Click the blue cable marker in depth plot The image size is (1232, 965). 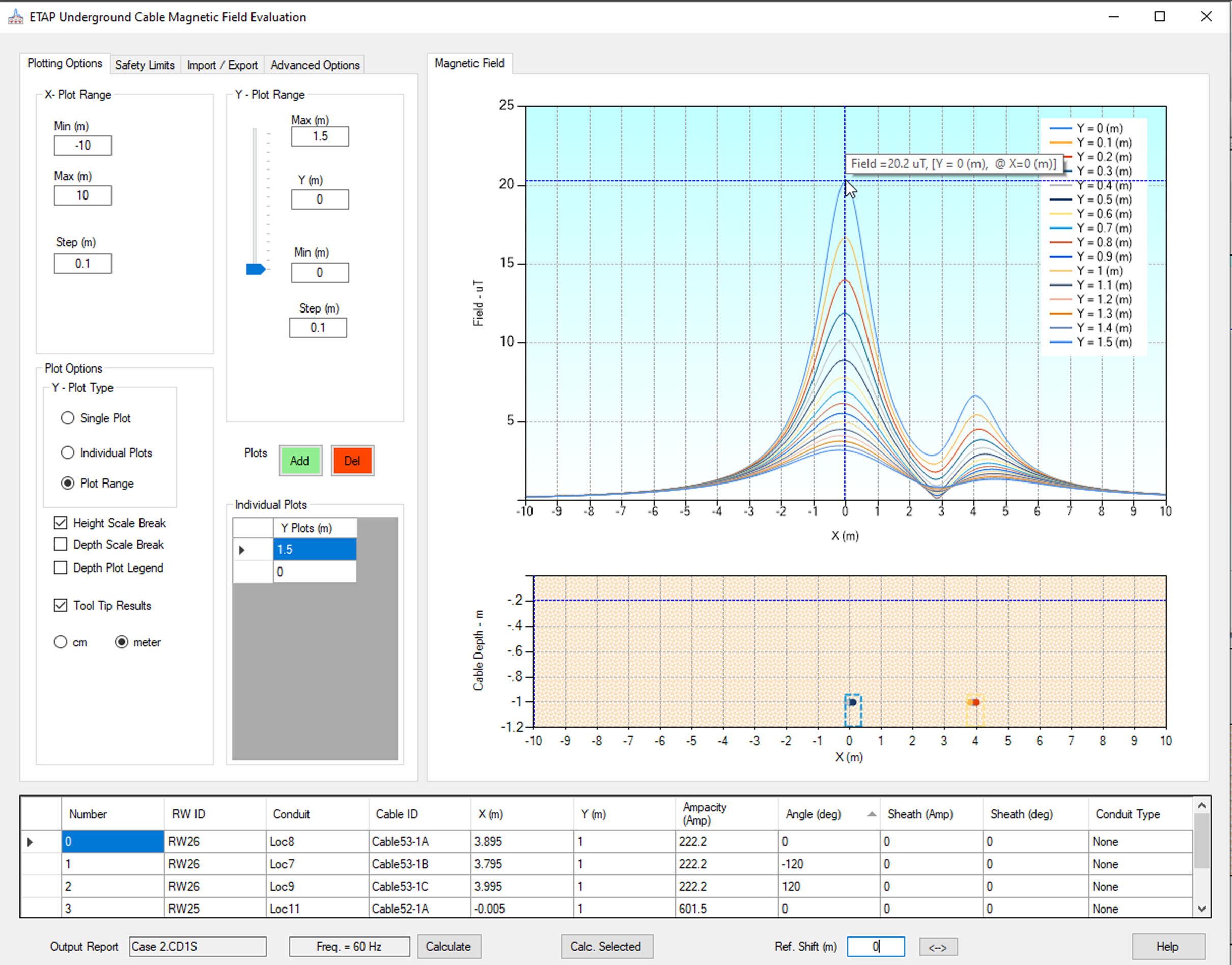coord(852,702)
